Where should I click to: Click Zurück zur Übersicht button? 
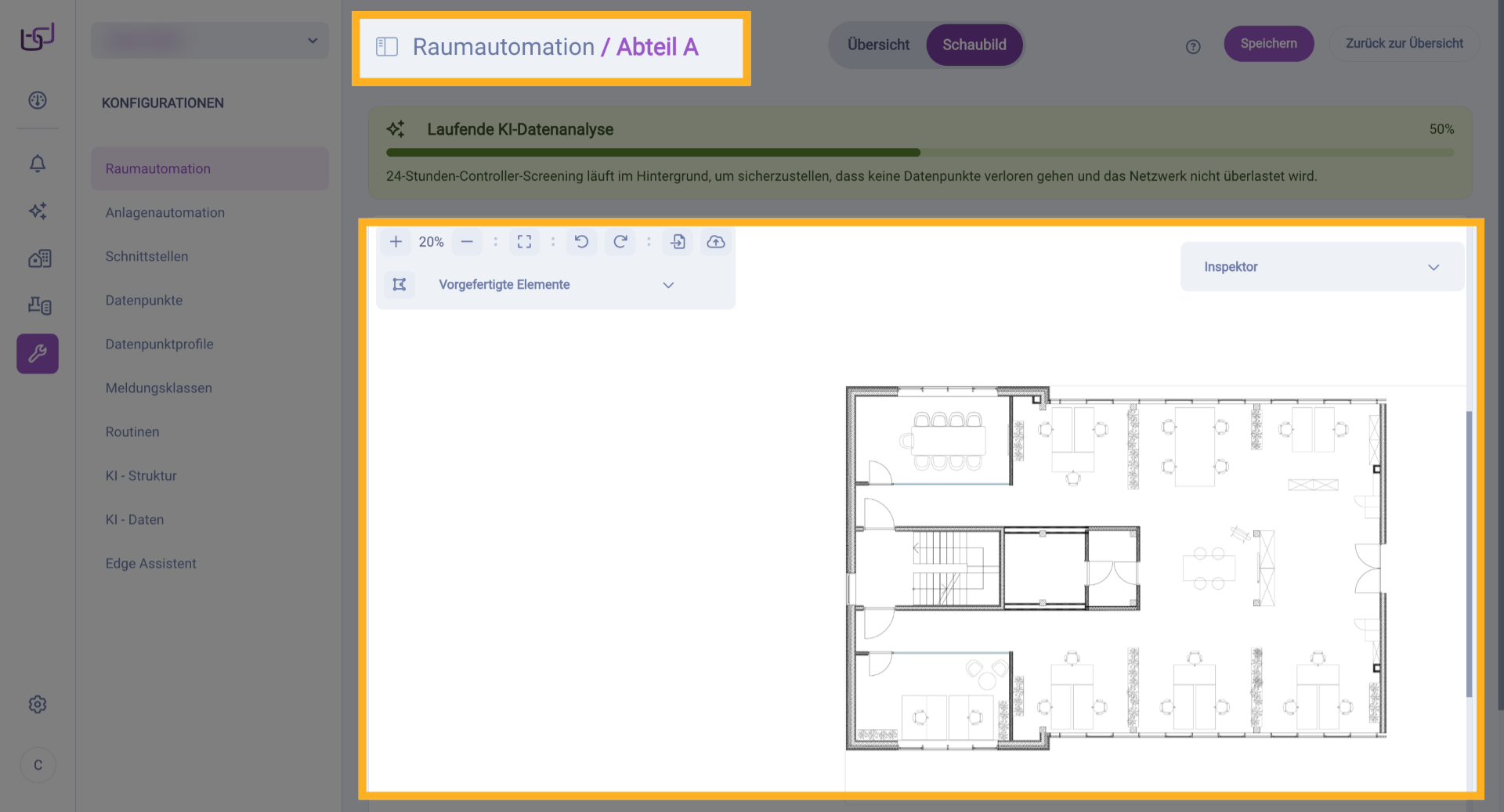1404,44
